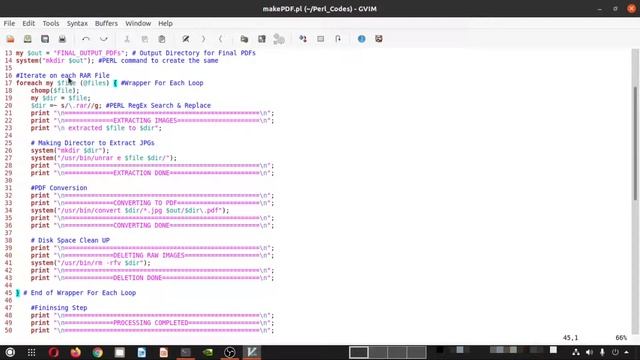Image resolution: width=640 pixels, height=360 pixels.
Task: Click the Print toolbar icon
Action: pos(62,39)
